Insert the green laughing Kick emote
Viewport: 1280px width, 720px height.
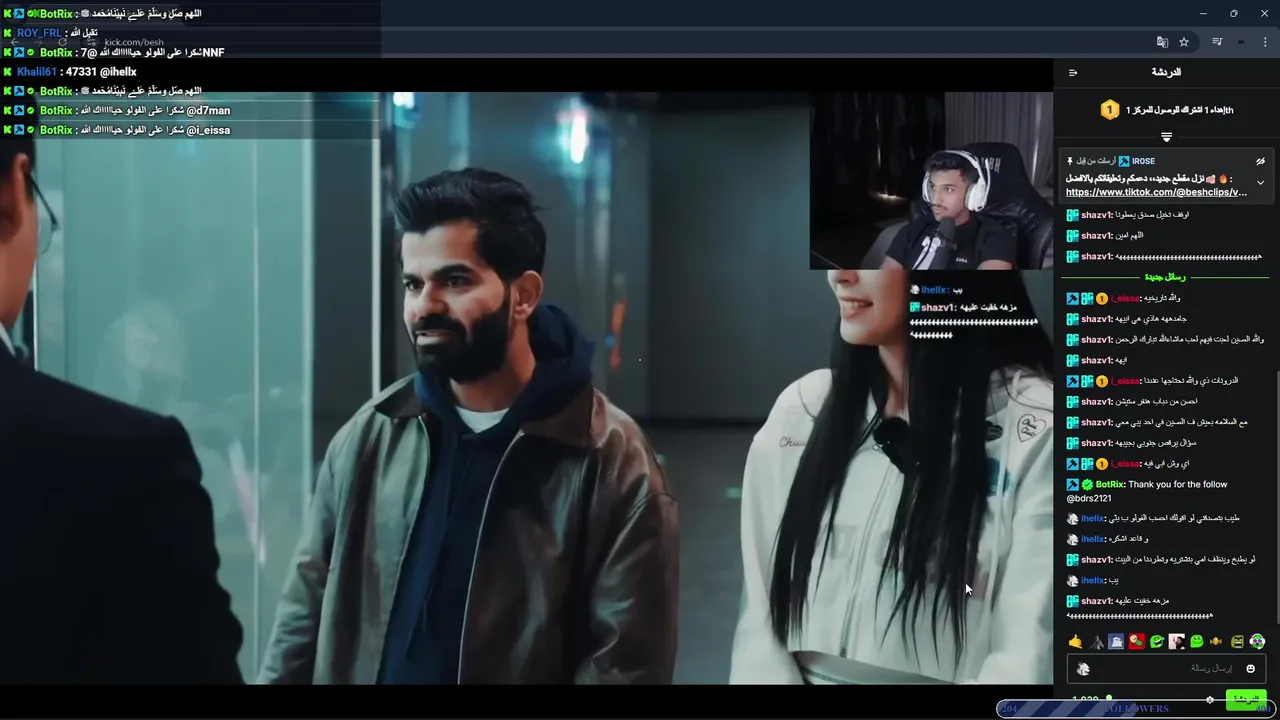point(1156,641)
